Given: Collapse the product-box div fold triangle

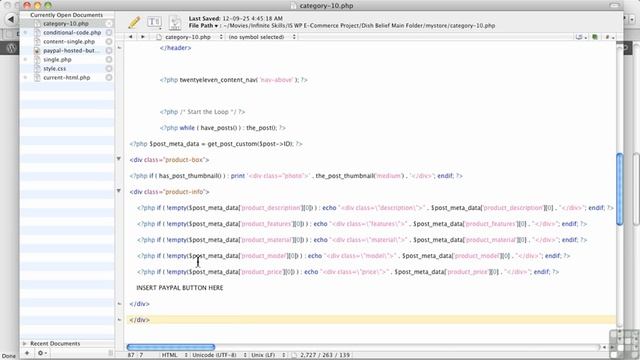Looking at the screenshot, I should point(119,159).
